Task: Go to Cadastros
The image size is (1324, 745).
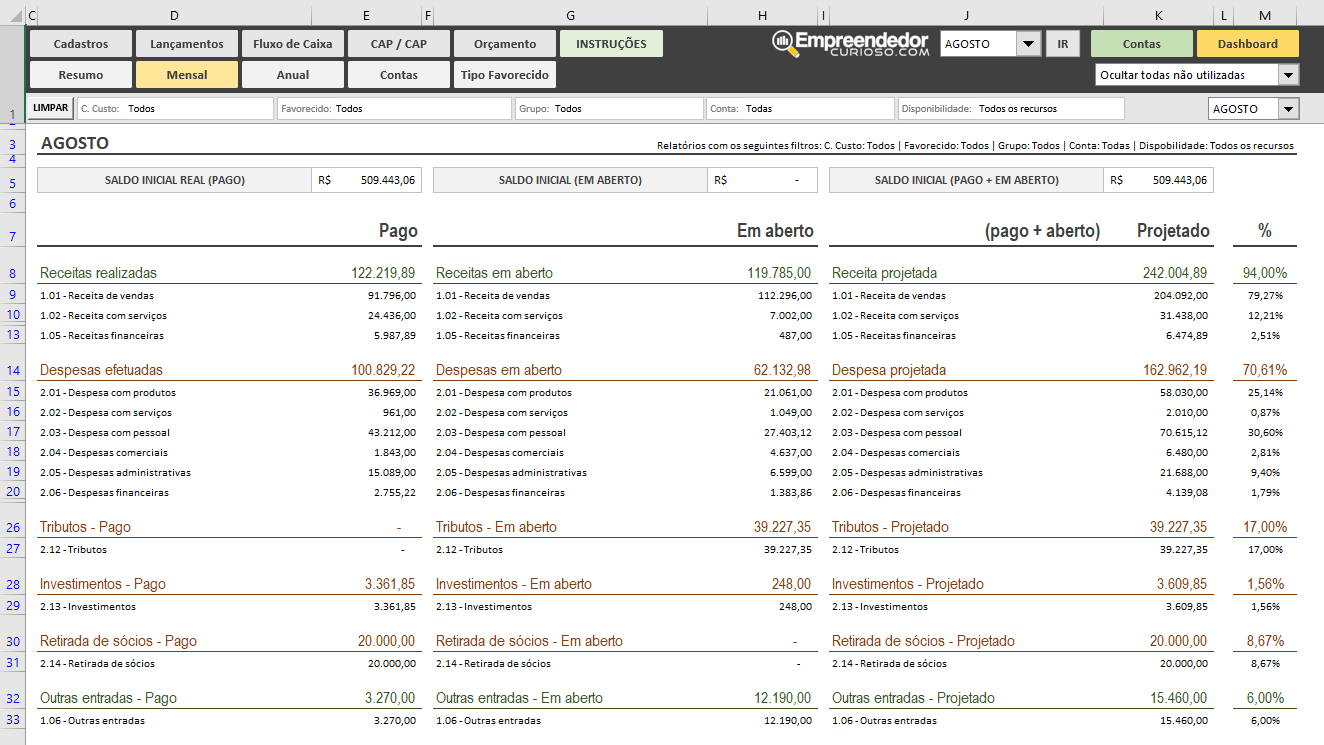Action: pos(80,43)
